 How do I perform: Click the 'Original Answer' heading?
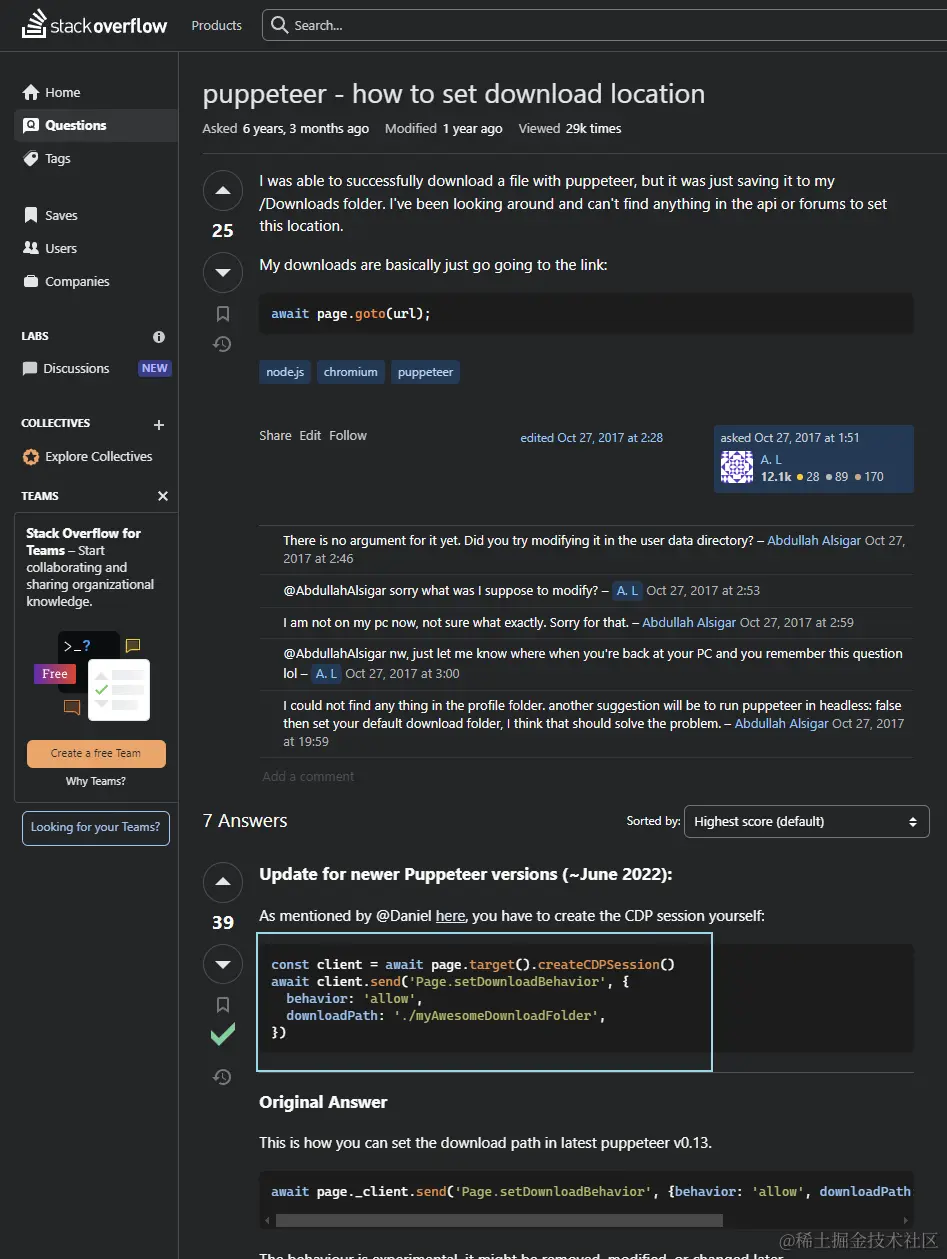coord(323,1102)
